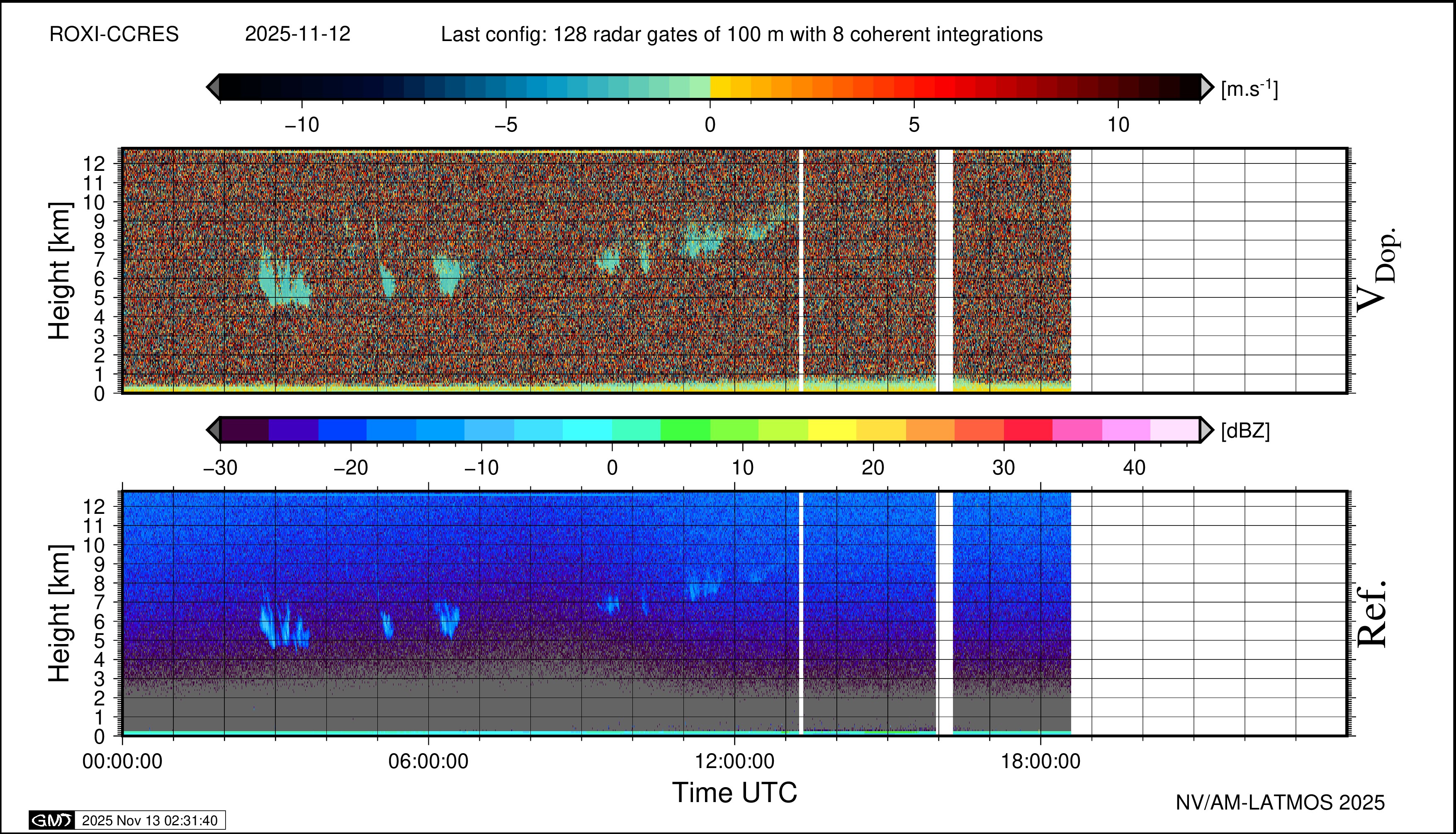Click the GMT logo icon
Image resolution: width=1456 pixels, height=834 pixels.
point(51,820)
